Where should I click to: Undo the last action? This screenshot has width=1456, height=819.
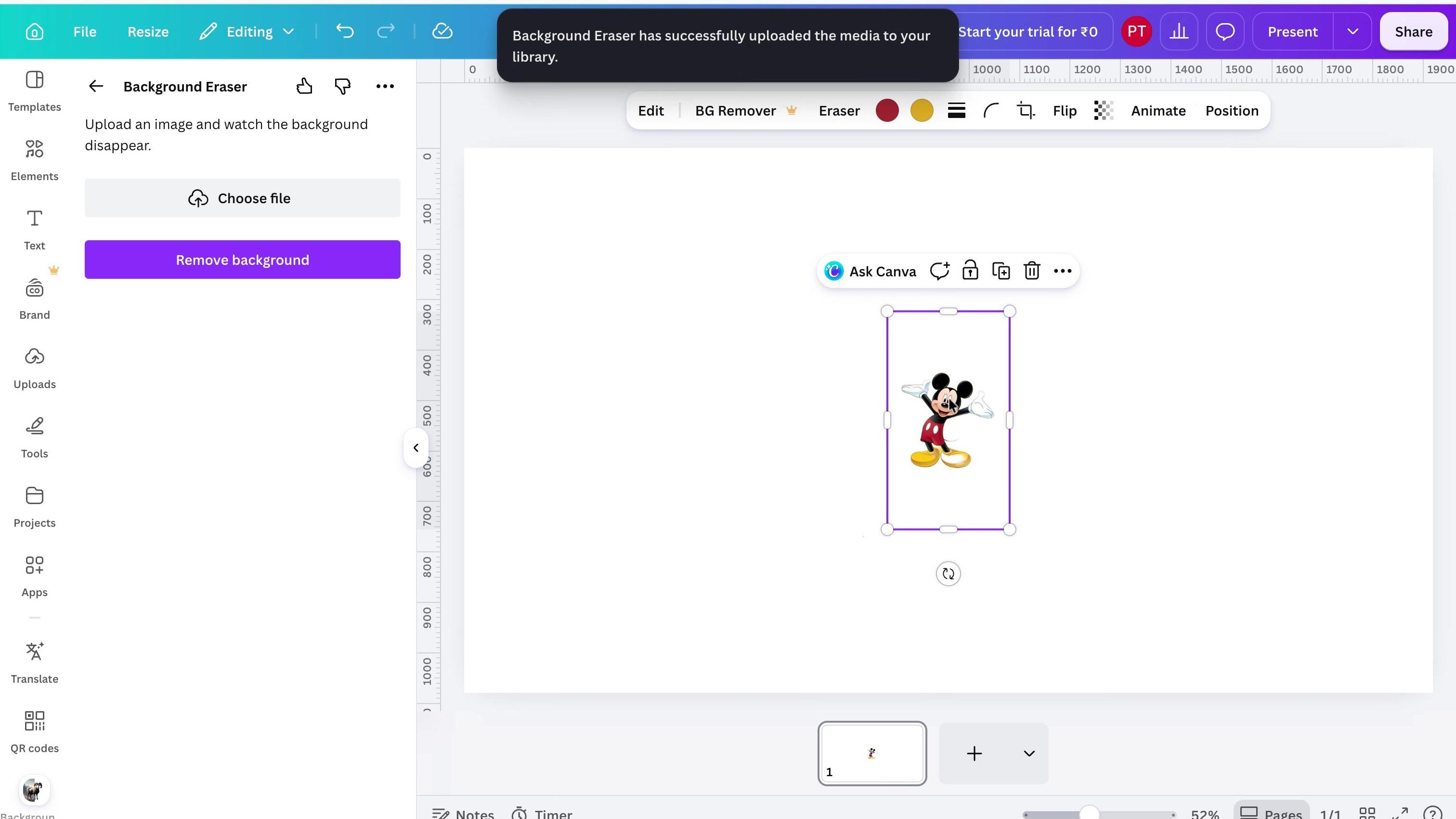344,32
